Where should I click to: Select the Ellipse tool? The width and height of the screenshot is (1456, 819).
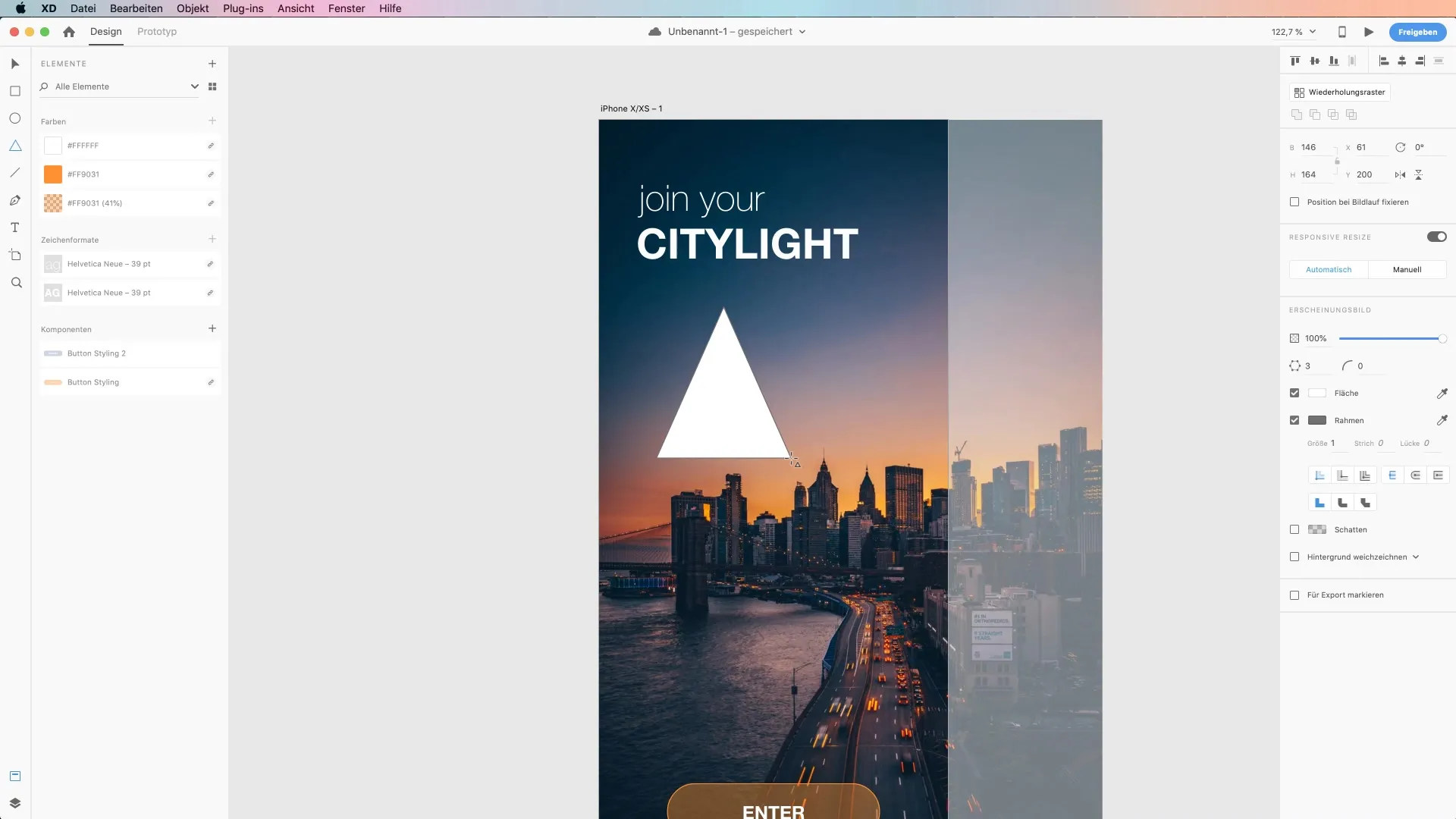point(15,118)
